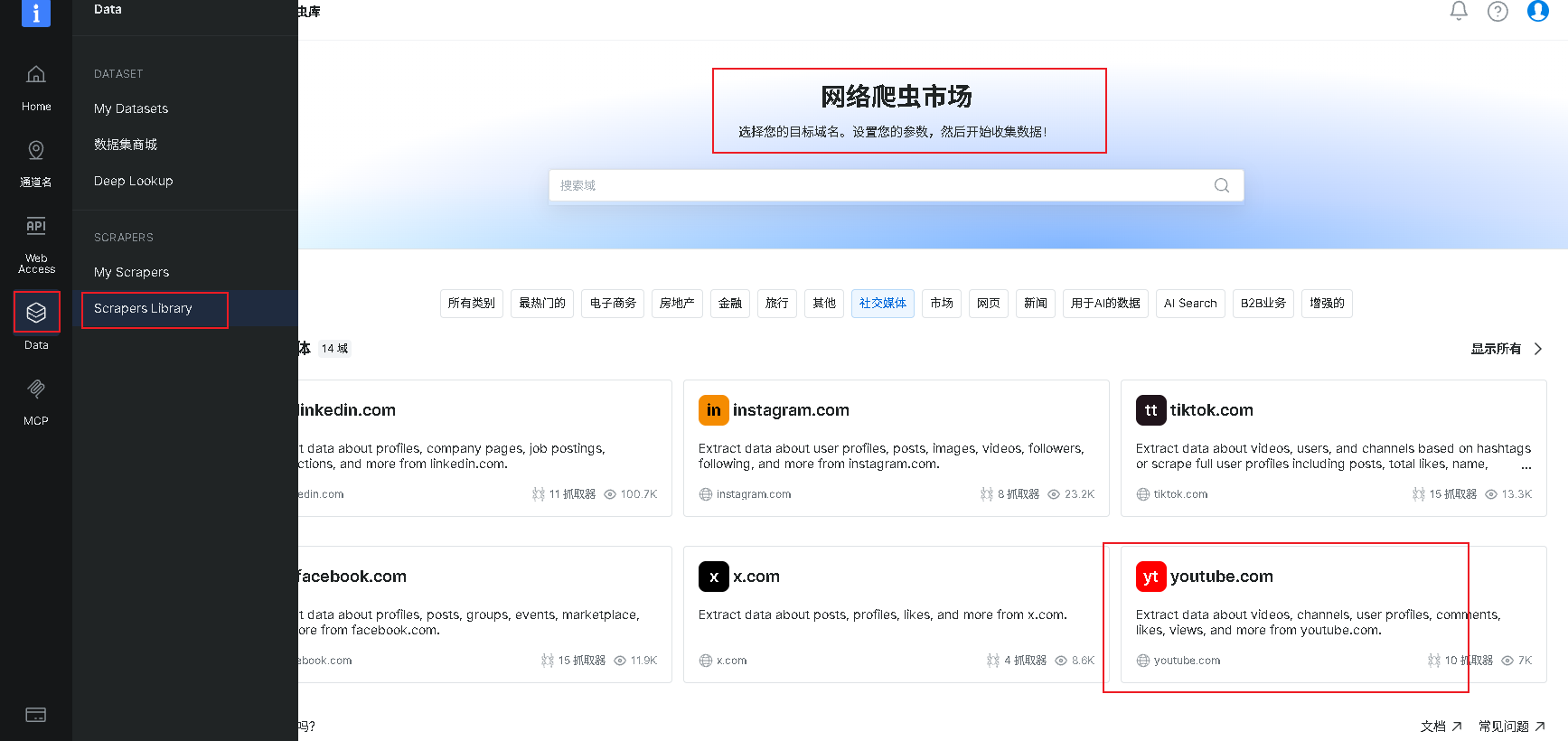The height and width of the screenshot is (741, 1568).
Task: Open the notifications bell icon
Action: coord(1459,11)
